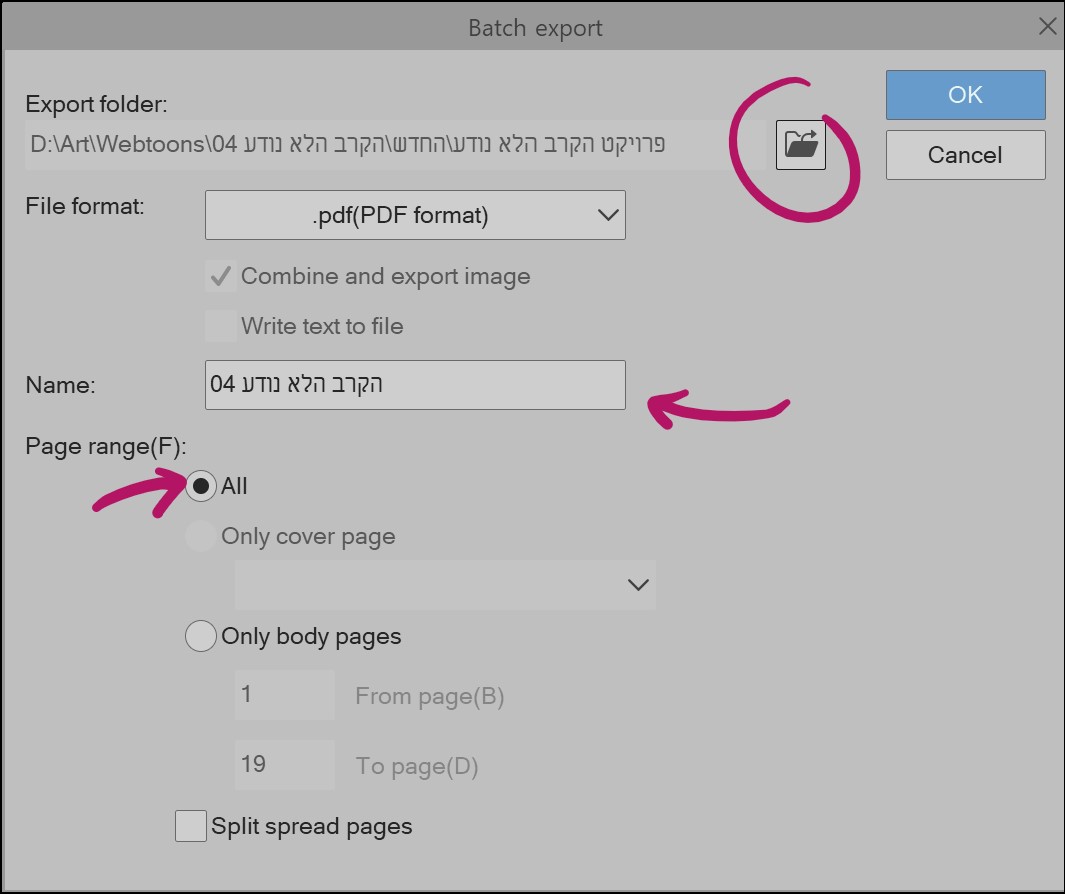Select Only body pages option
Screen dimensions: 1066x894
tap(200, 636)
